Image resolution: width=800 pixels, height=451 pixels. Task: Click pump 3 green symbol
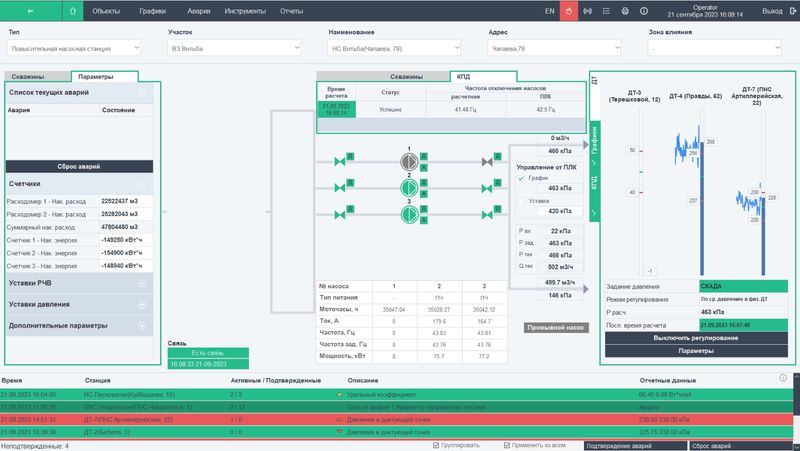(x=408, y=209)
